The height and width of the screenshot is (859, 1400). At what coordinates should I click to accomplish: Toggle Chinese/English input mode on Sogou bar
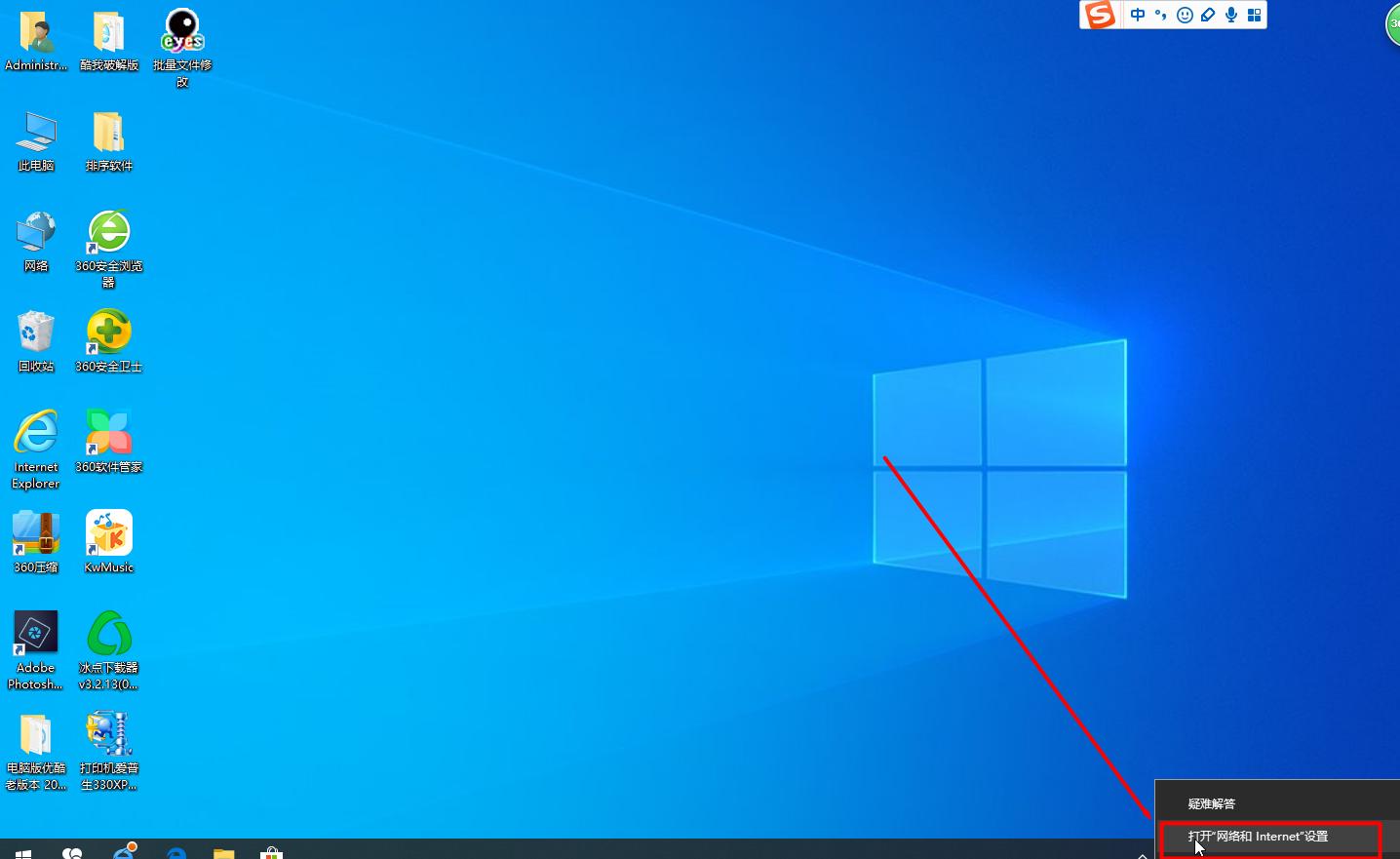[1137, 15]
